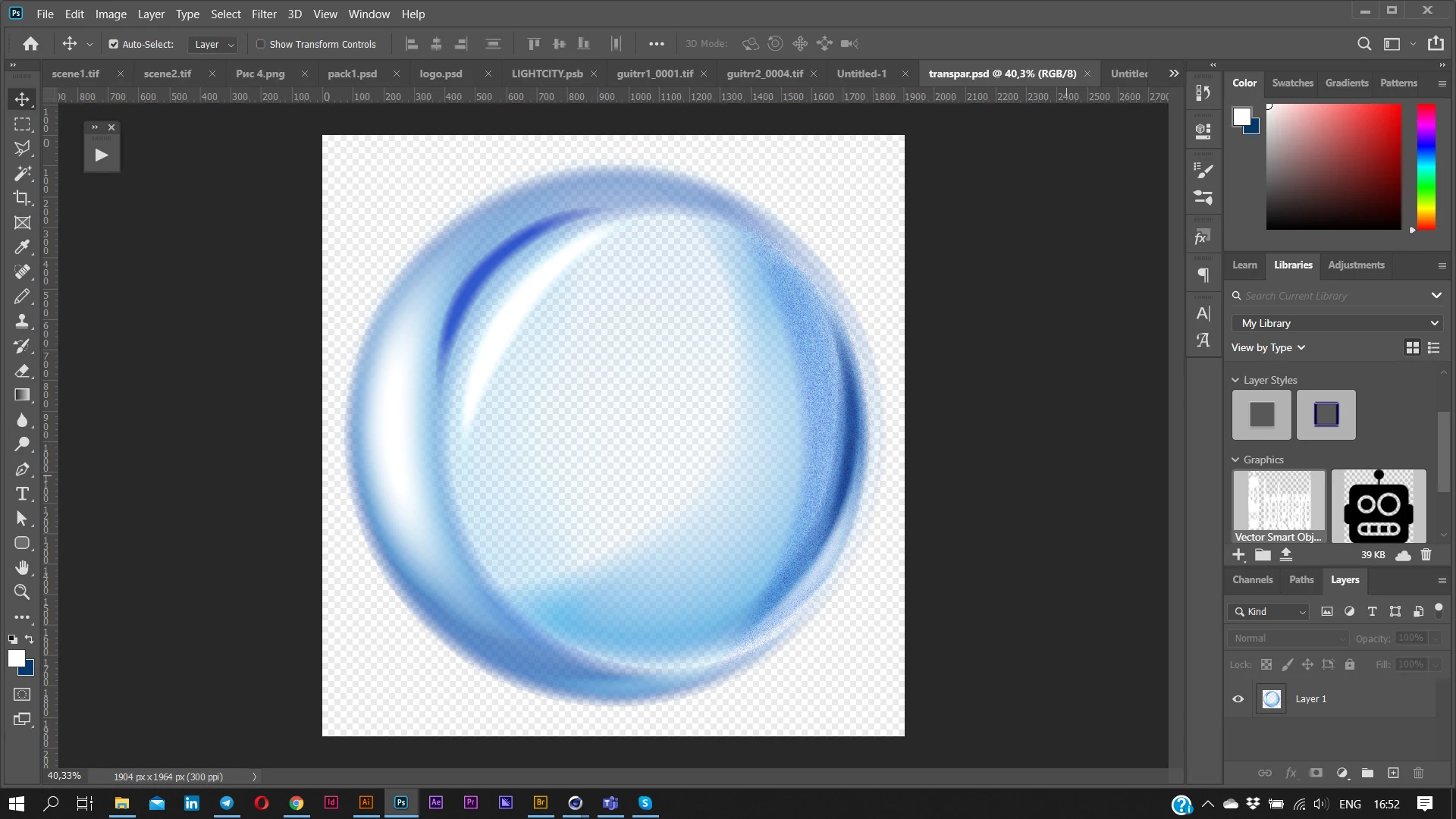Choose the Eraser tool
Screen dimensions: 1456x819
[x=22, y=371]
